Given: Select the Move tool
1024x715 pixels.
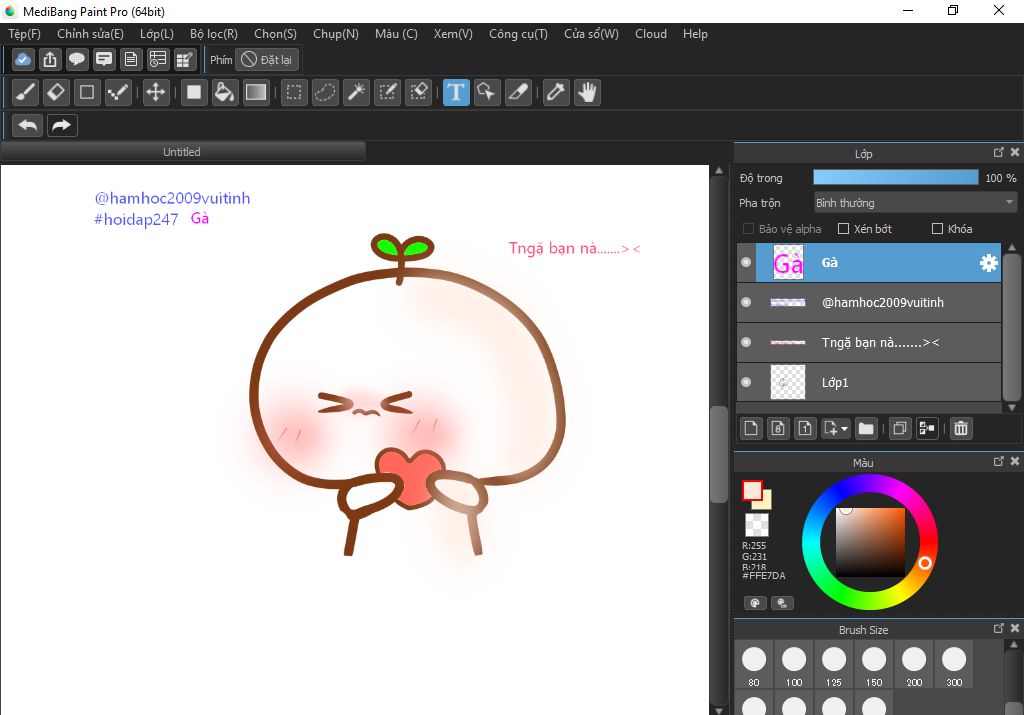Looking at the screenshot, I should 155,92.
